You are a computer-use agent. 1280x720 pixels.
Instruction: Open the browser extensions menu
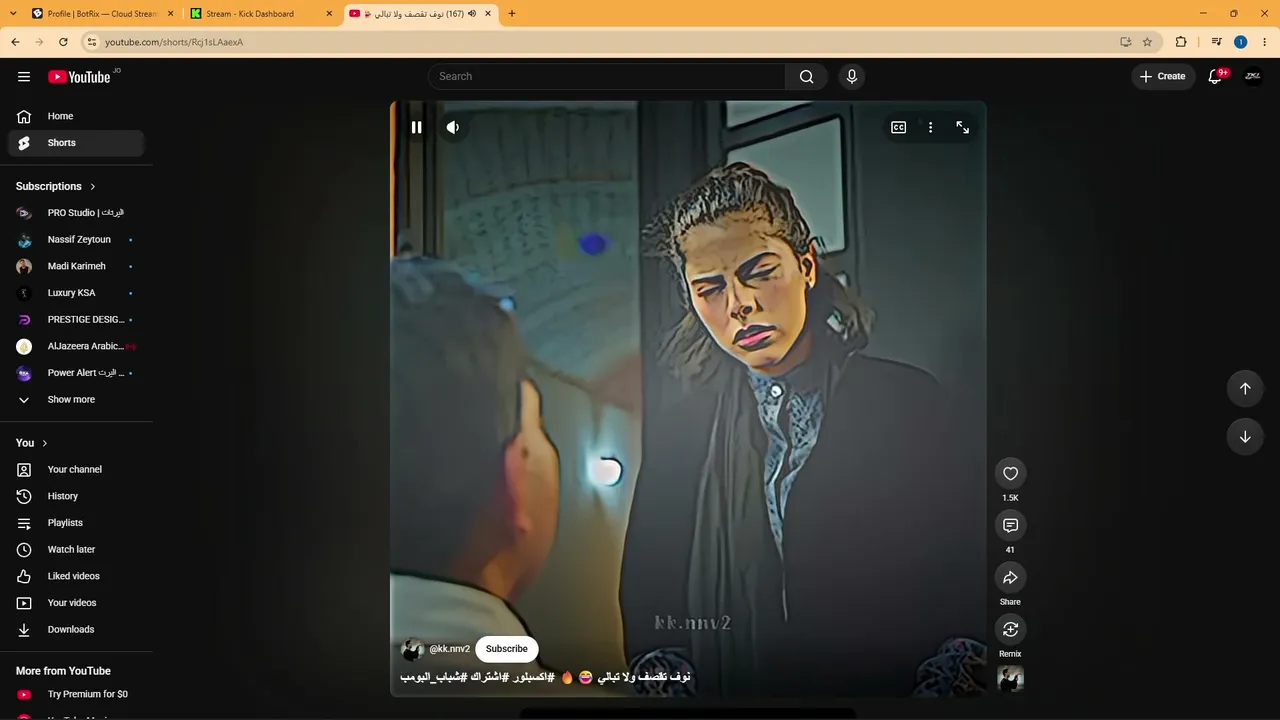1181,42
